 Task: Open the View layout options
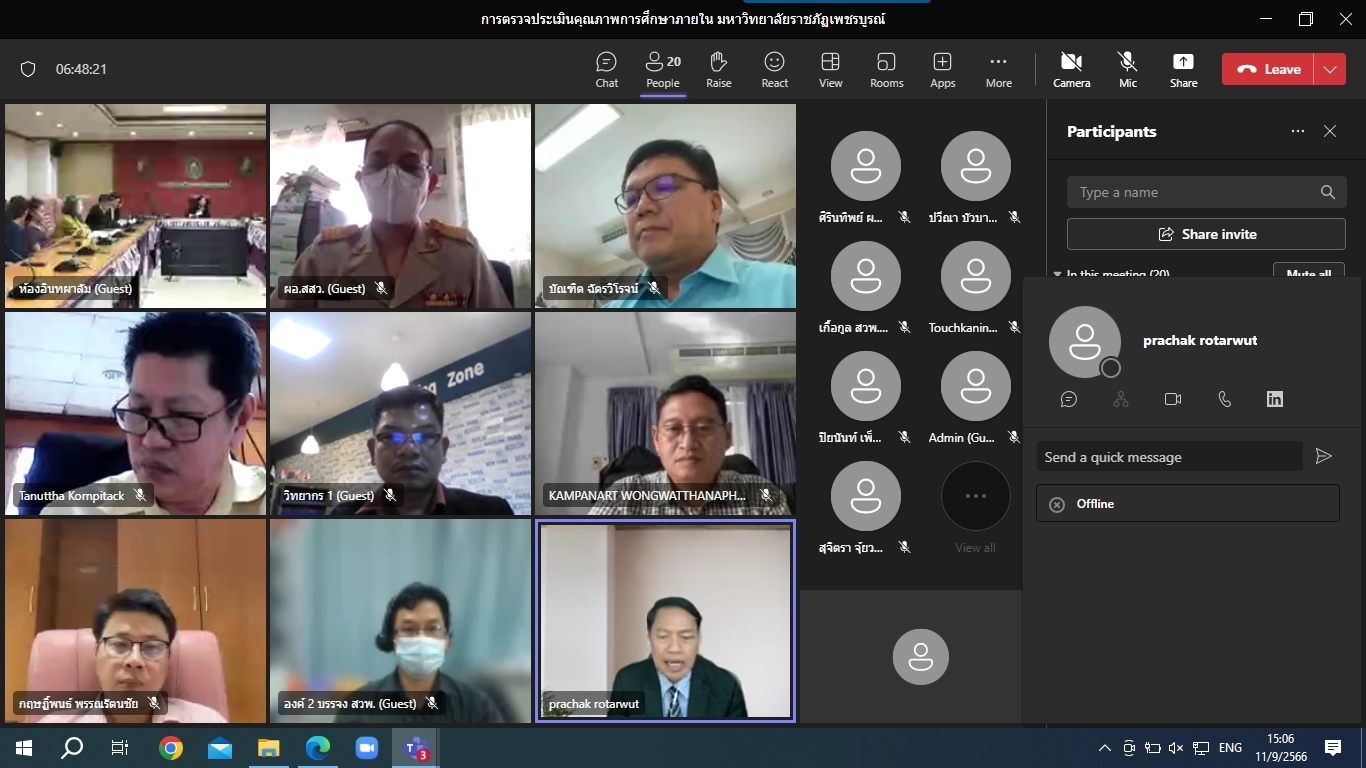click(x=830, y=69)
